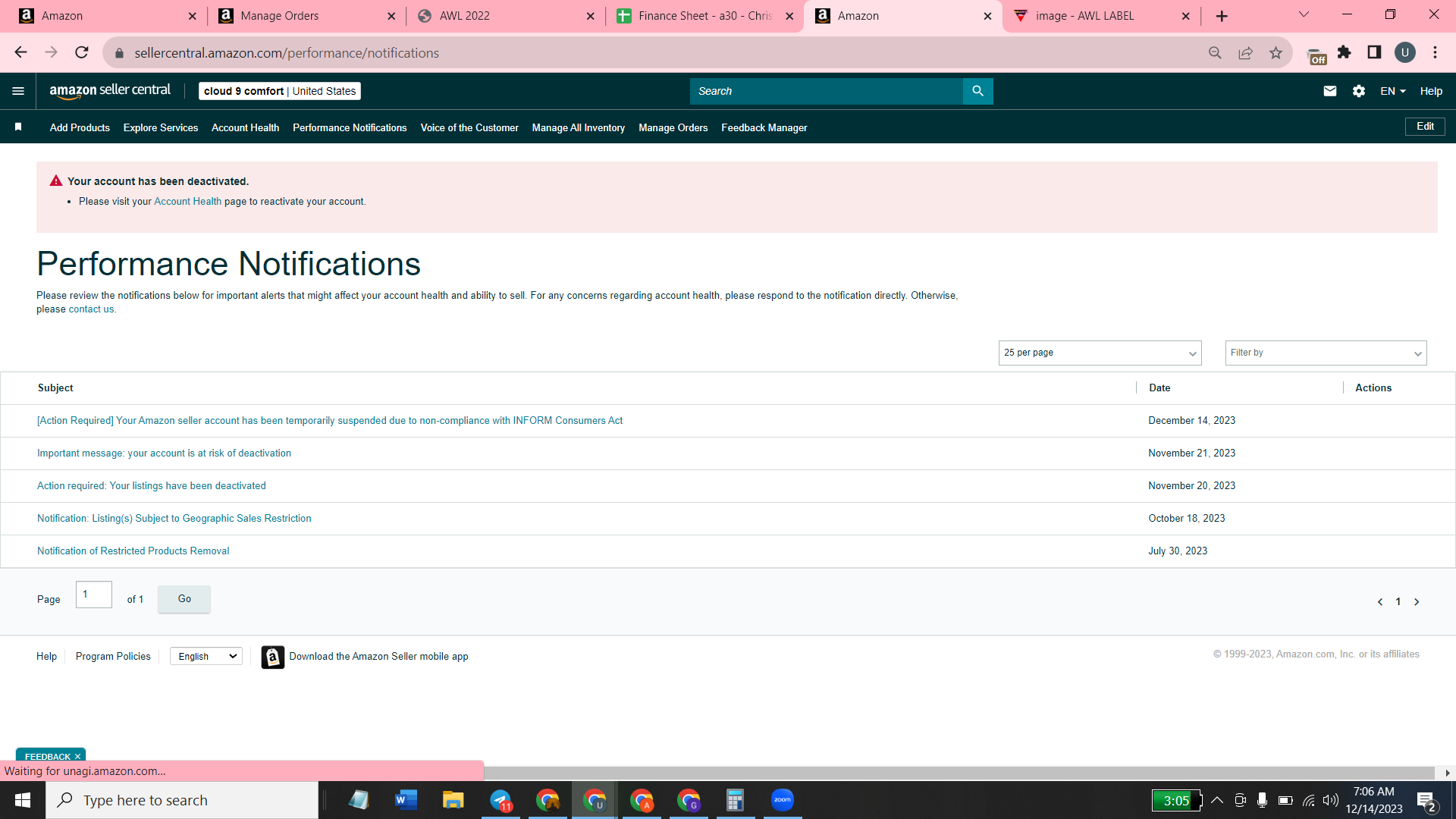Open Account Health in the navigation bar
Screen dimensions: 1456x819
click(x=245, y=127)
